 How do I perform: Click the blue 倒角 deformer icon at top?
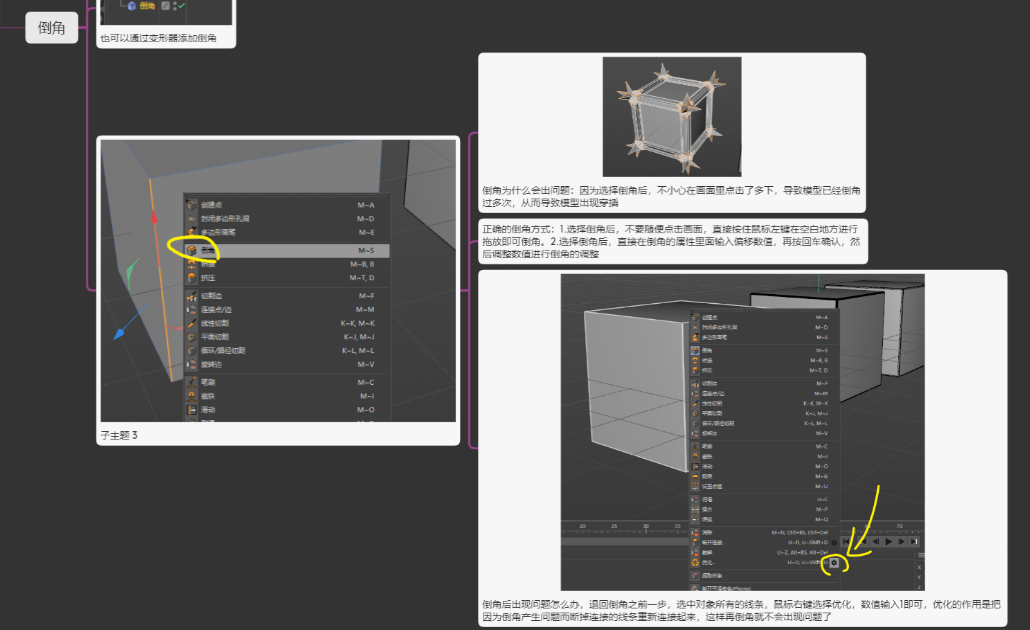pos(132,6)
